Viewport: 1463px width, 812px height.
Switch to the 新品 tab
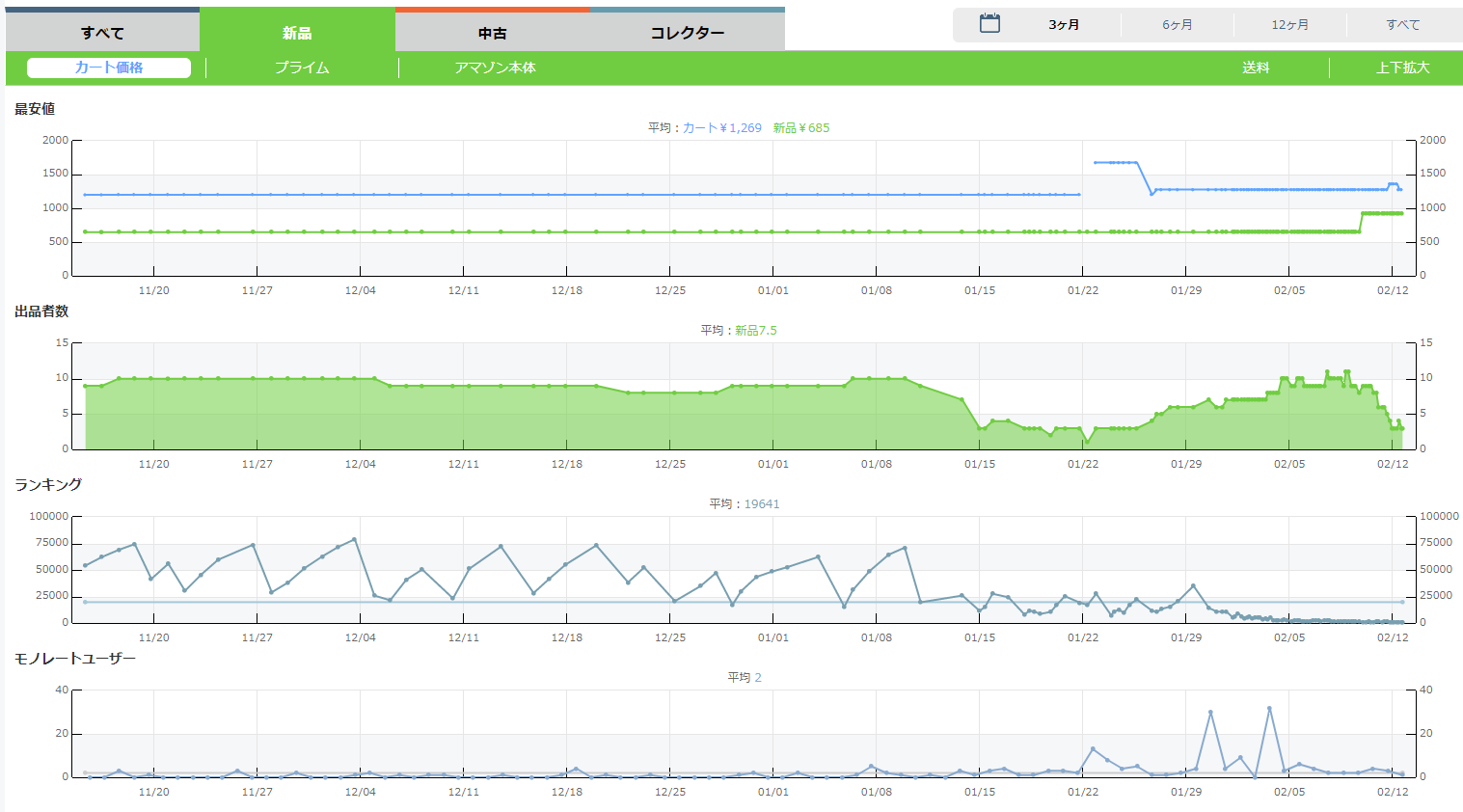coord(297,33)
